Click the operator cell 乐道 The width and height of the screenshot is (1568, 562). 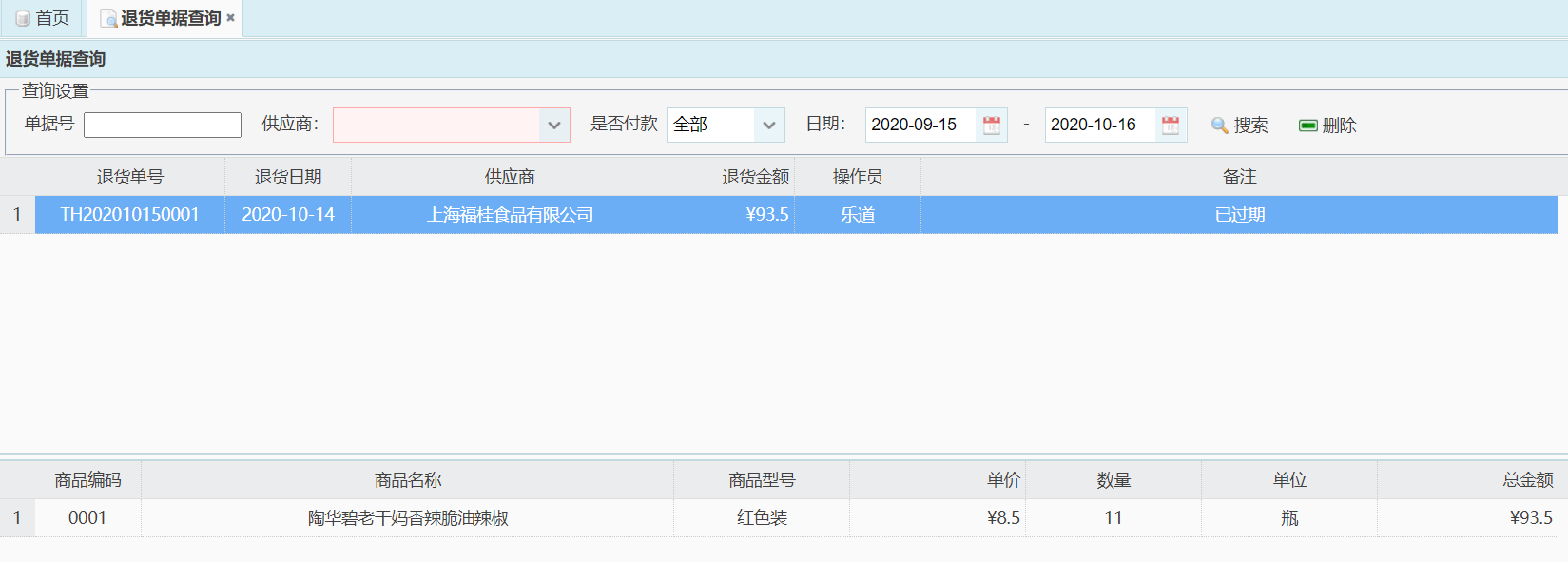click(858, 215)
